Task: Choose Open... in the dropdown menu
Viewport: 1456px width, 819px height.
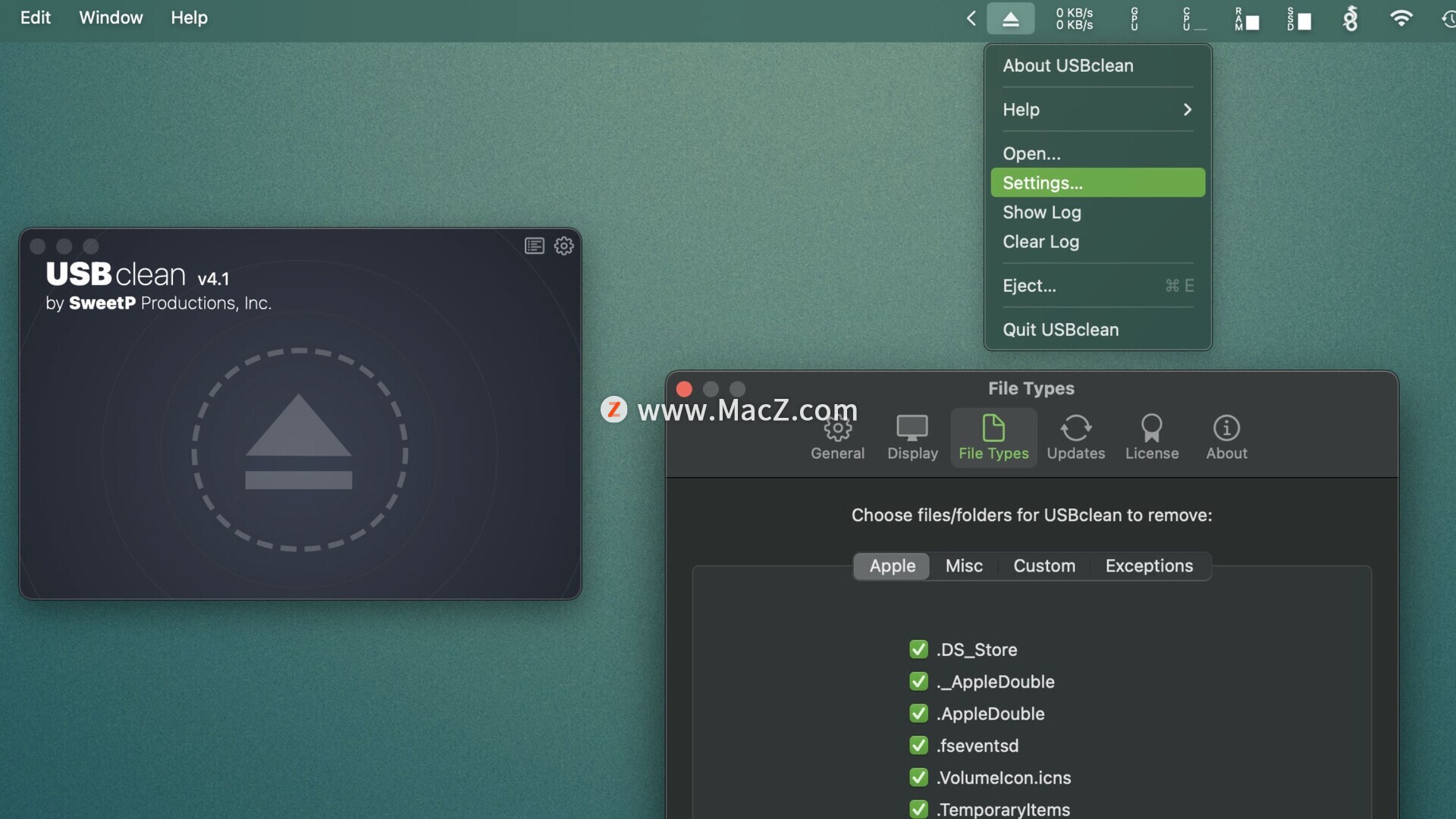Action: tap(1097, 153)
